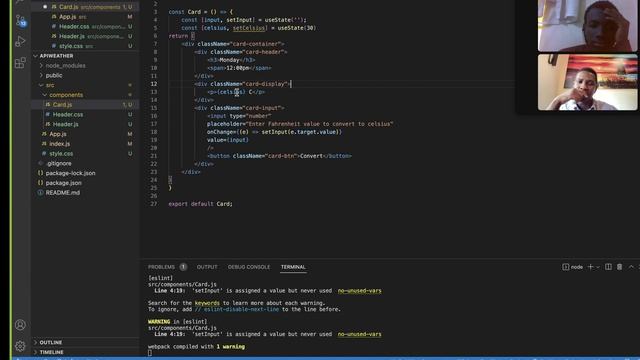Click the Monday heading text on line 9
The height and width of the screenshot is (360, 640).
click(x=229, y=60)
